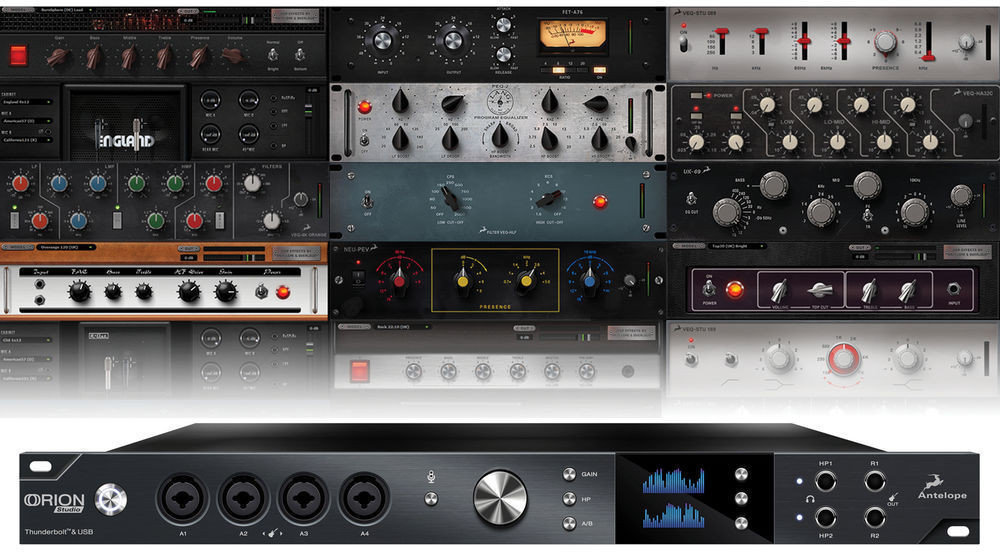Click the Rear Mic level knob in England cabinet

(210, 134)
